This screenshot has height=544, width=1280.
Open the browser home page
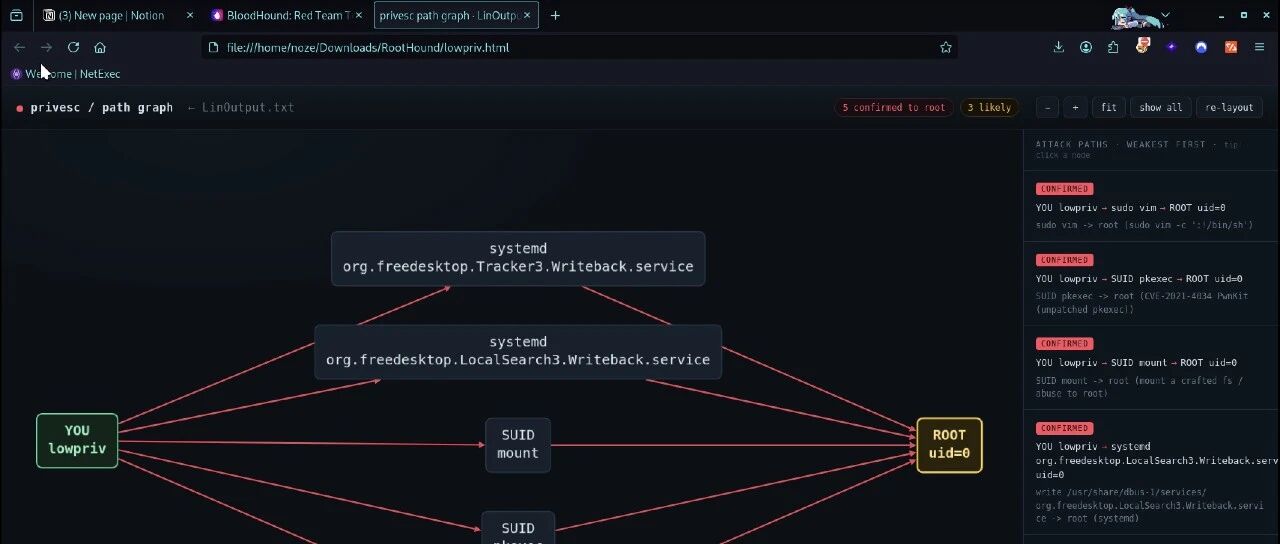100,47
